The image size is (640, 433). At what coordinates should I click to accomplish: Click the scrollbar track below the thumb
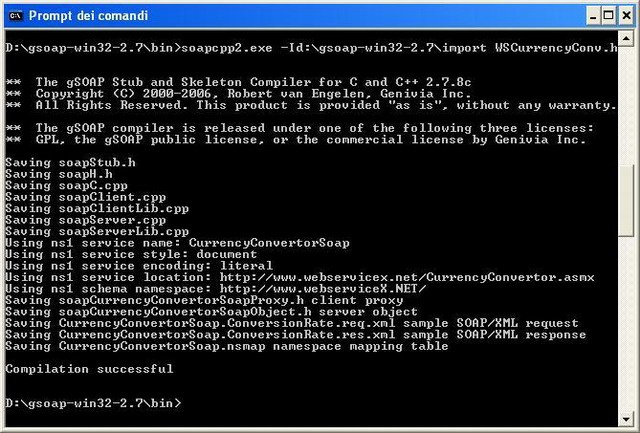pos(626,323)
